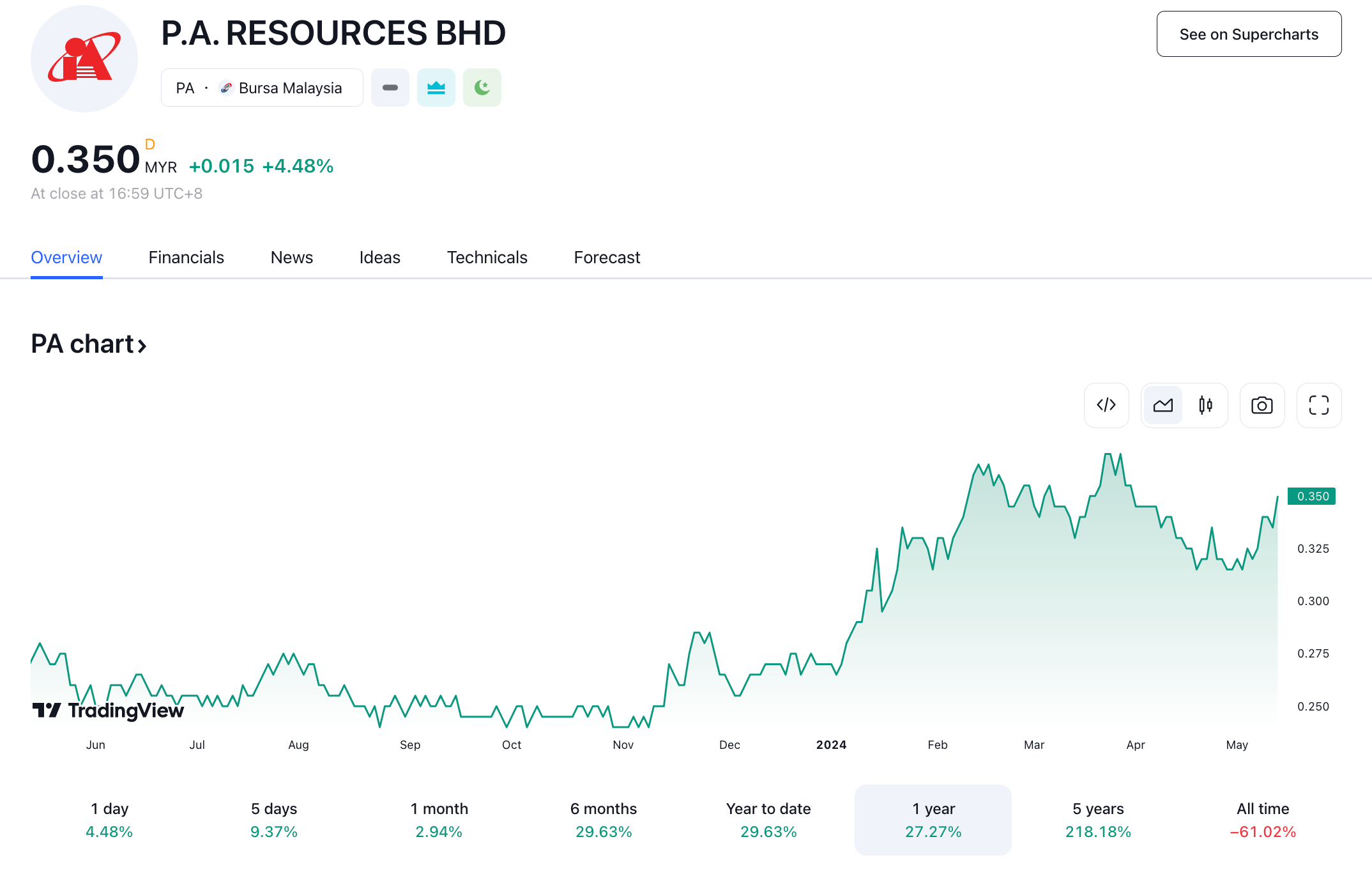
Task: Click See on Supercharts button
Action: [x=1249, y=34]
